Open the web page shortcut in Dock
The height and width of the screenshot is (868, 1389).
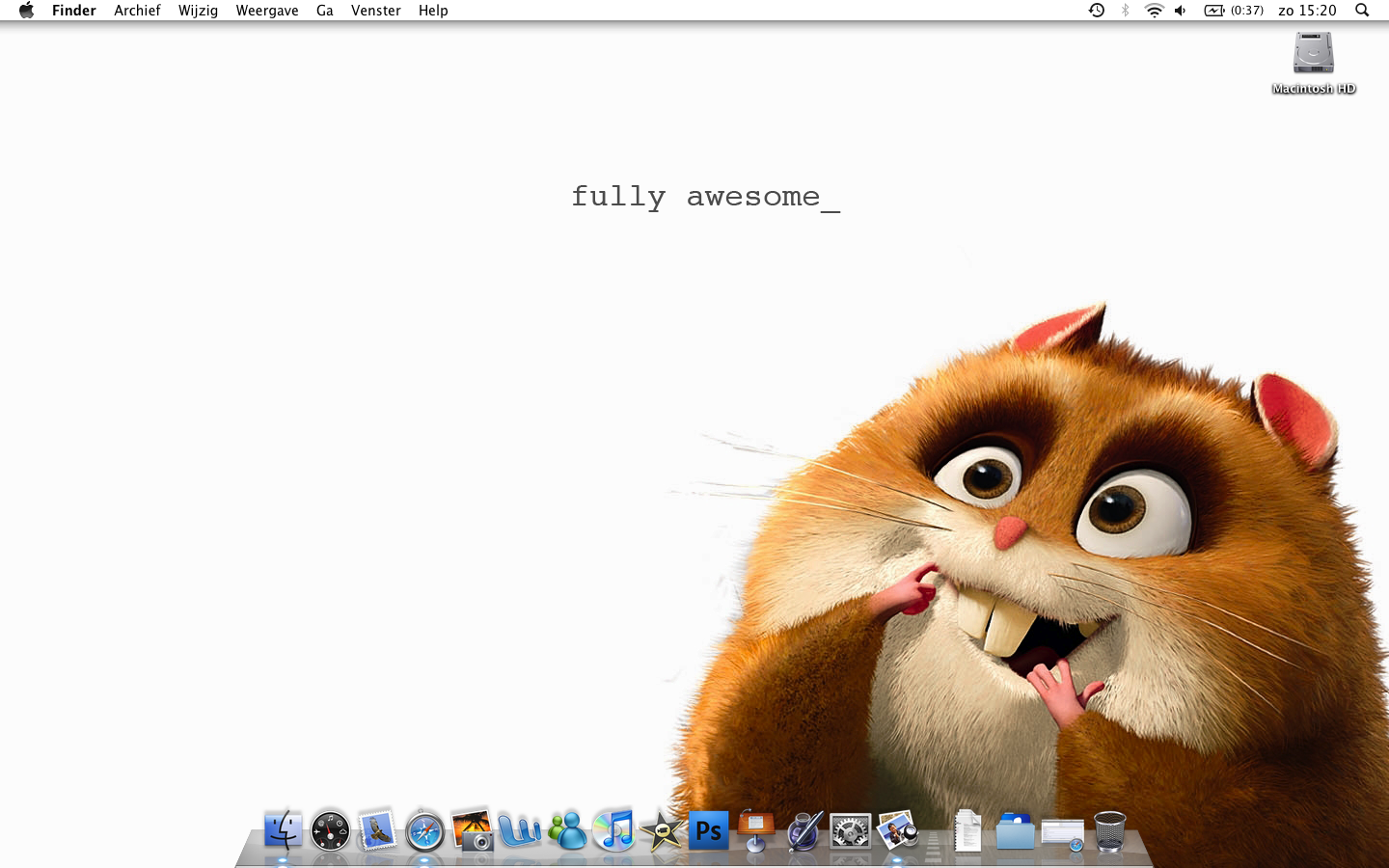tap(1062, 833)
